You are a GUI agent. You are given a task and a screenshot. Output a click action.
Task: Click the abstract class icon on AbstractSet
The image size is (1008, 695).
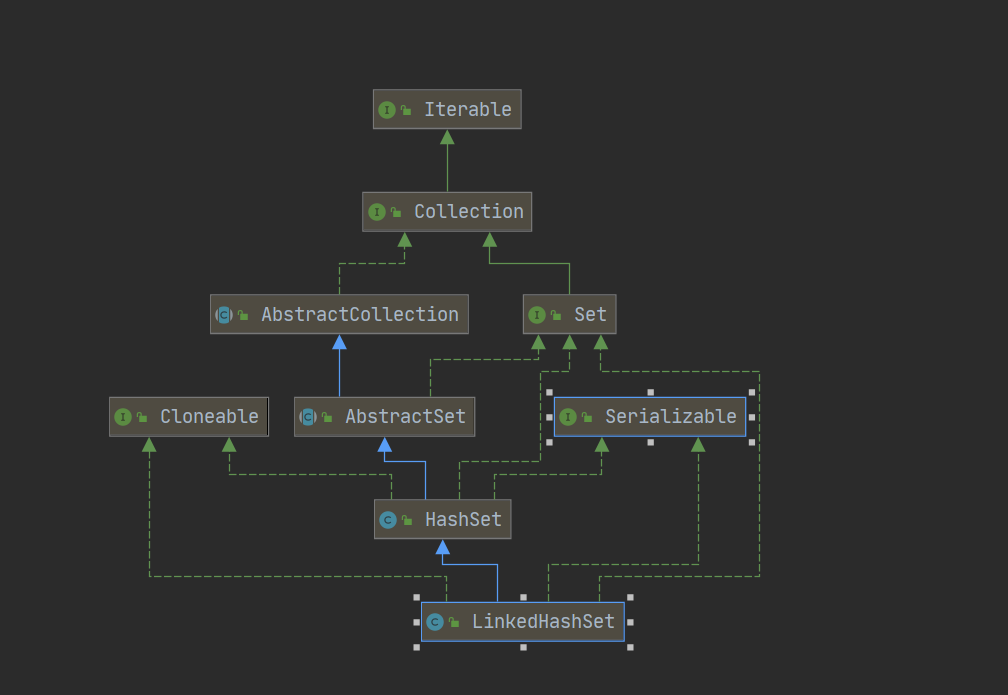point(308,417)
